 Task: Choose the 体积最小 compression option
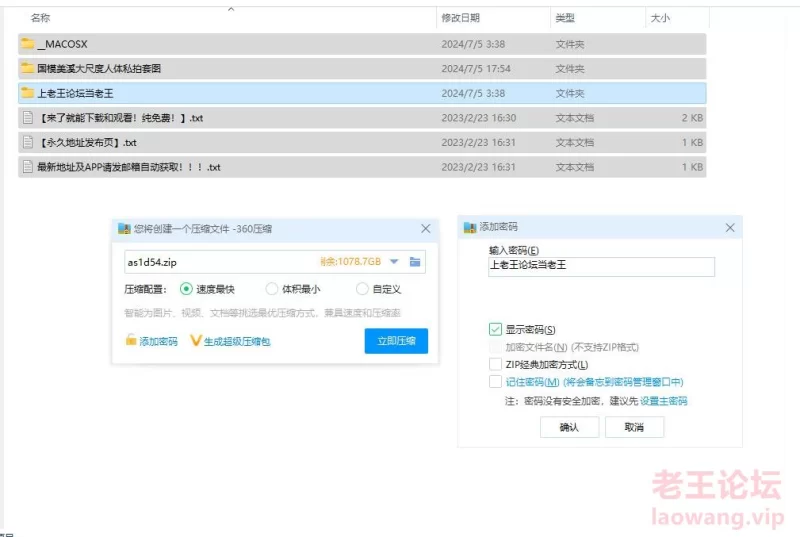point(271,289)
